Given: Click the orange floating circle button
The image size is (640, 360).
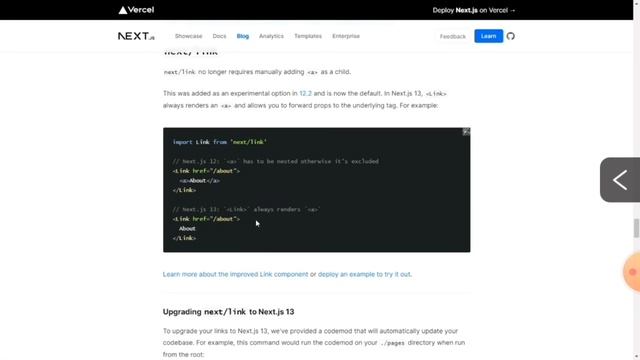Looking at the screenshot, I should pos(632,272).
